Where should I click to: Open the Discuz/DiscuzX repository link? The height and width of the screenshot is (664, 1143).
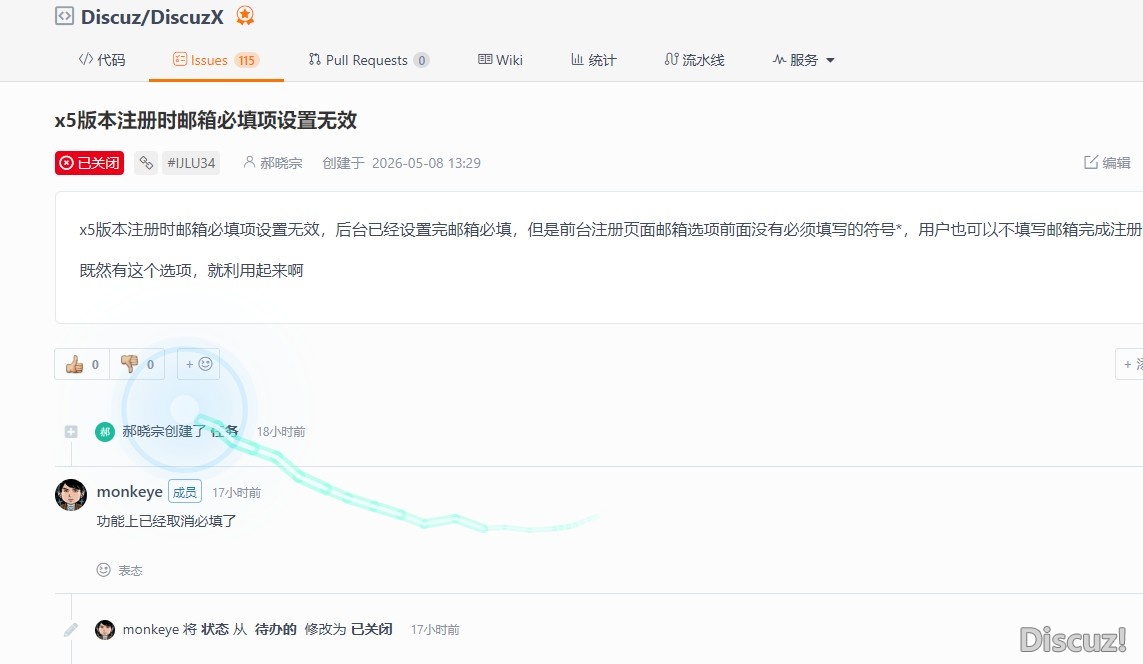(x=152, y=17)
